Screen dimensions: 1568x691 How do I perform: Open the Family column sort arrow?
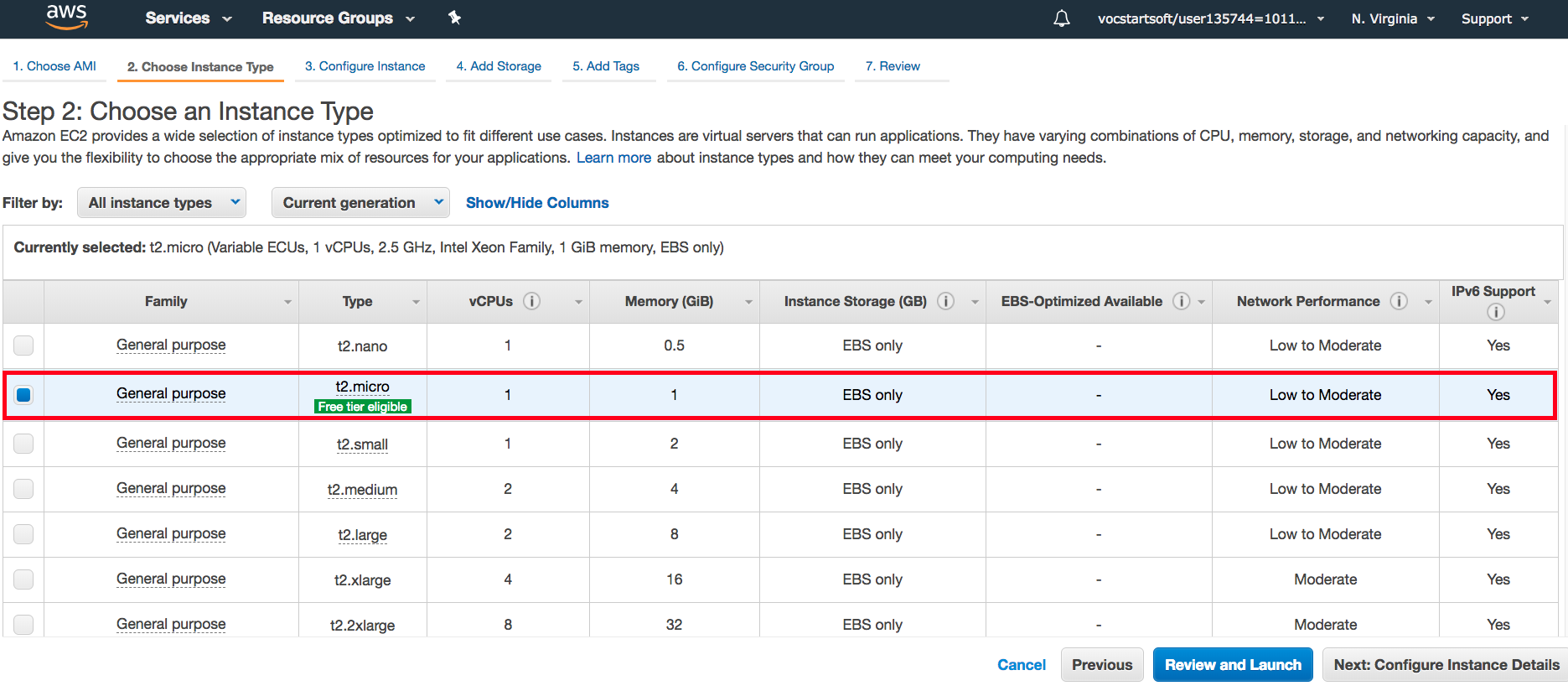pyautogui.click(x=287, y=302)
